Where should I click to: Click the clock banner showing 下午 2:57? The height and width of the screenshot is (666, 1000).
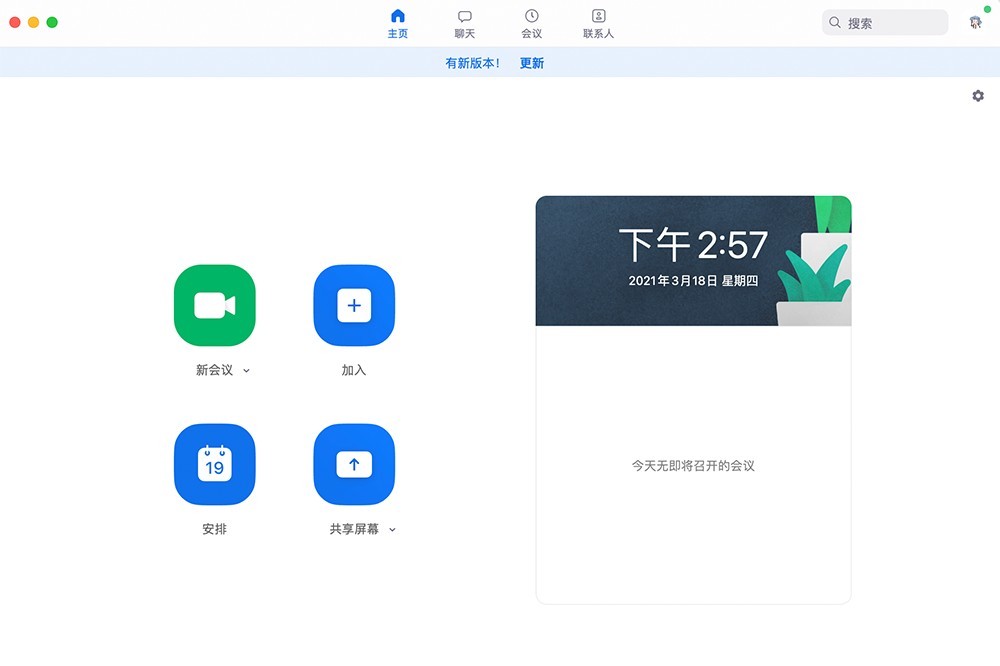(693, 260)
